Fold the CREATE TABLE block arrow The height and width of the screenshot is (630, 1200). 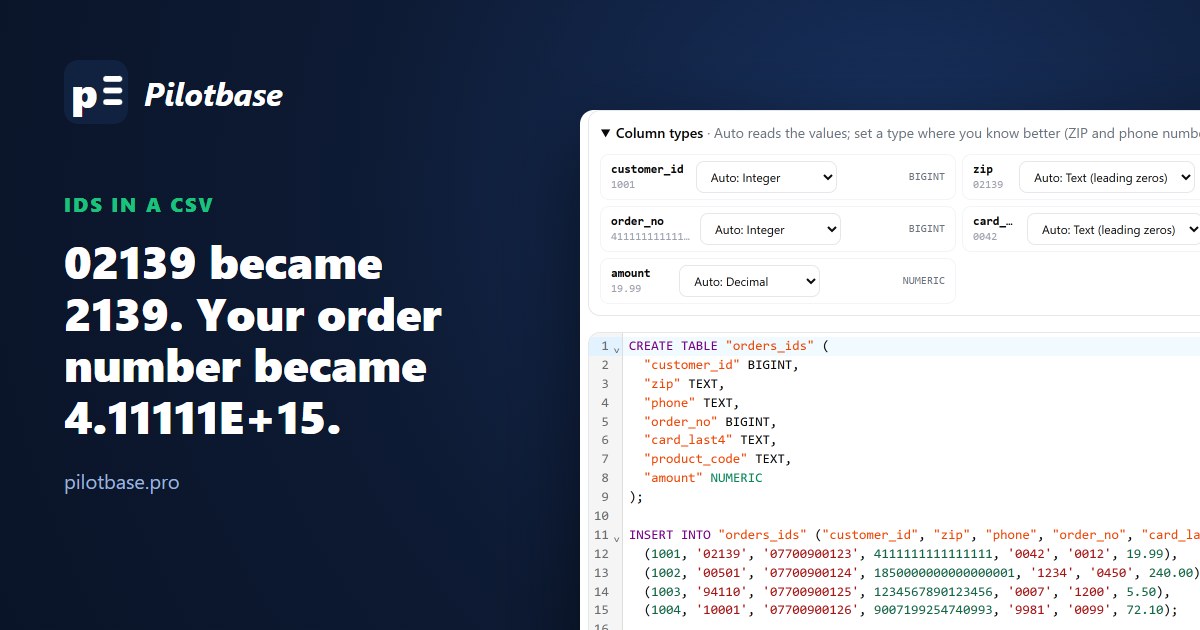(617, 348)
